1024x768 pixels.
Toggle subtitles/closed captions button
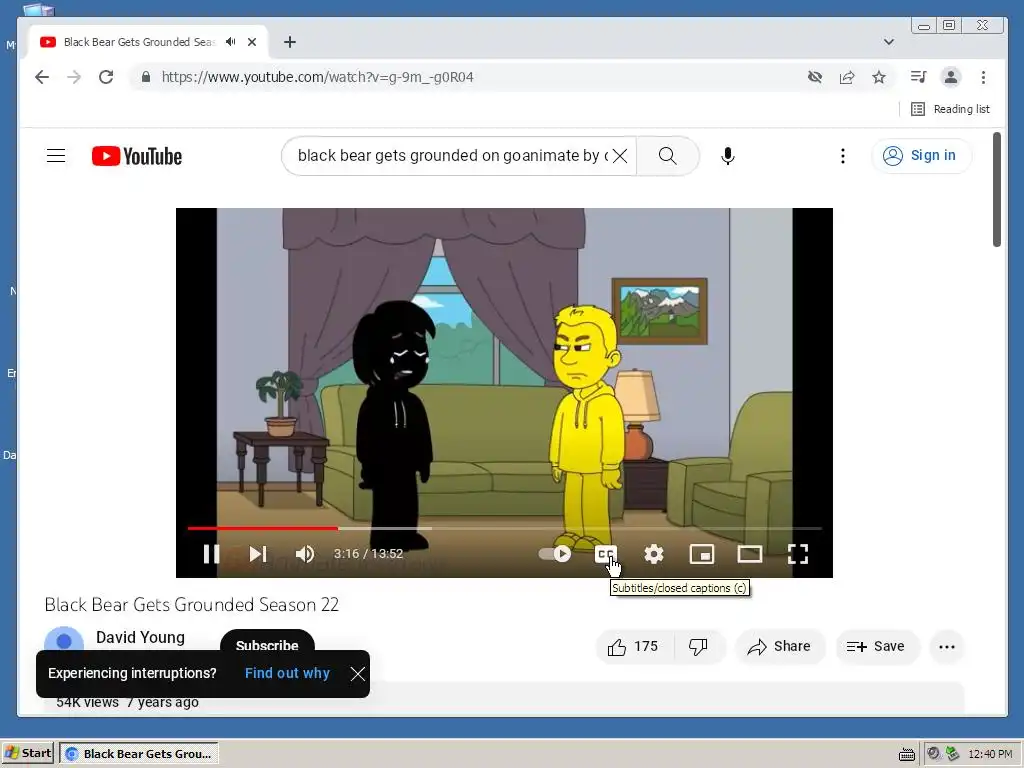point(606,554)
